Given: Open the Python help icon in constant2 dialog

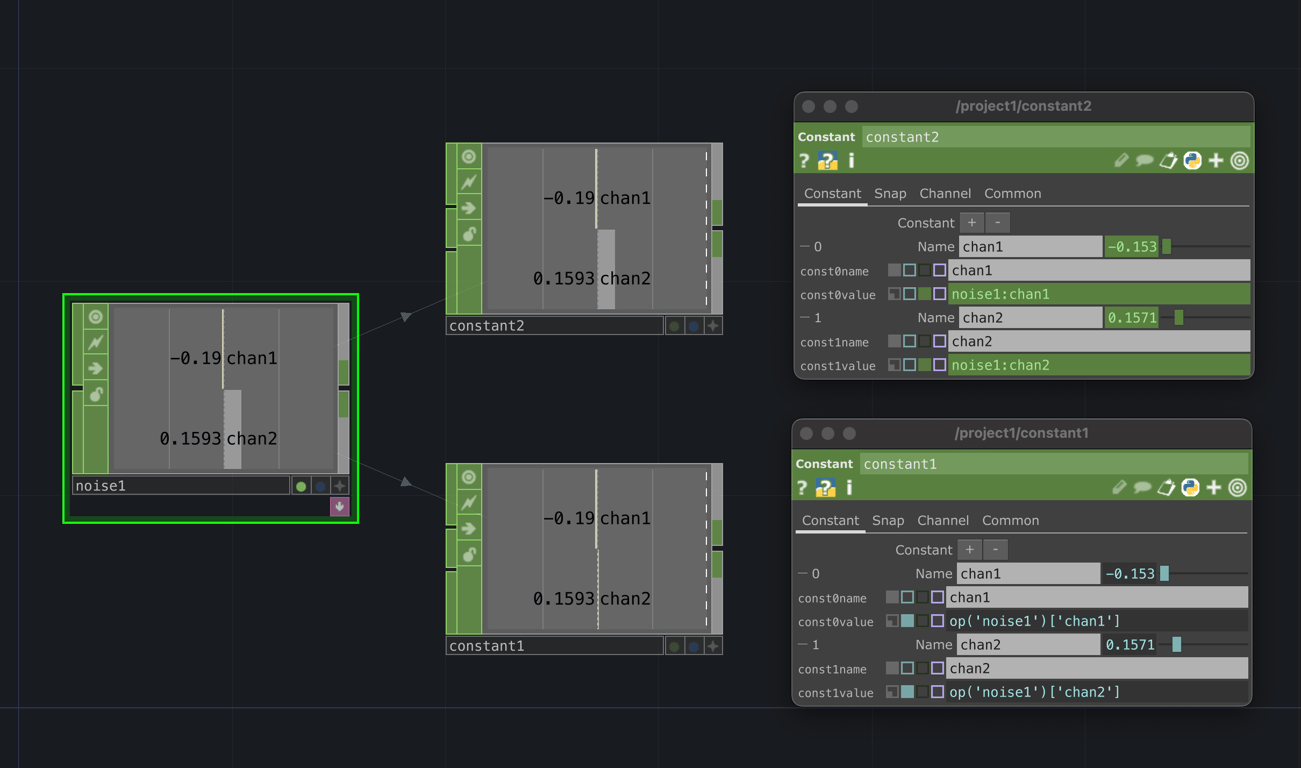Looking at the screenshot, I should 827,160.
